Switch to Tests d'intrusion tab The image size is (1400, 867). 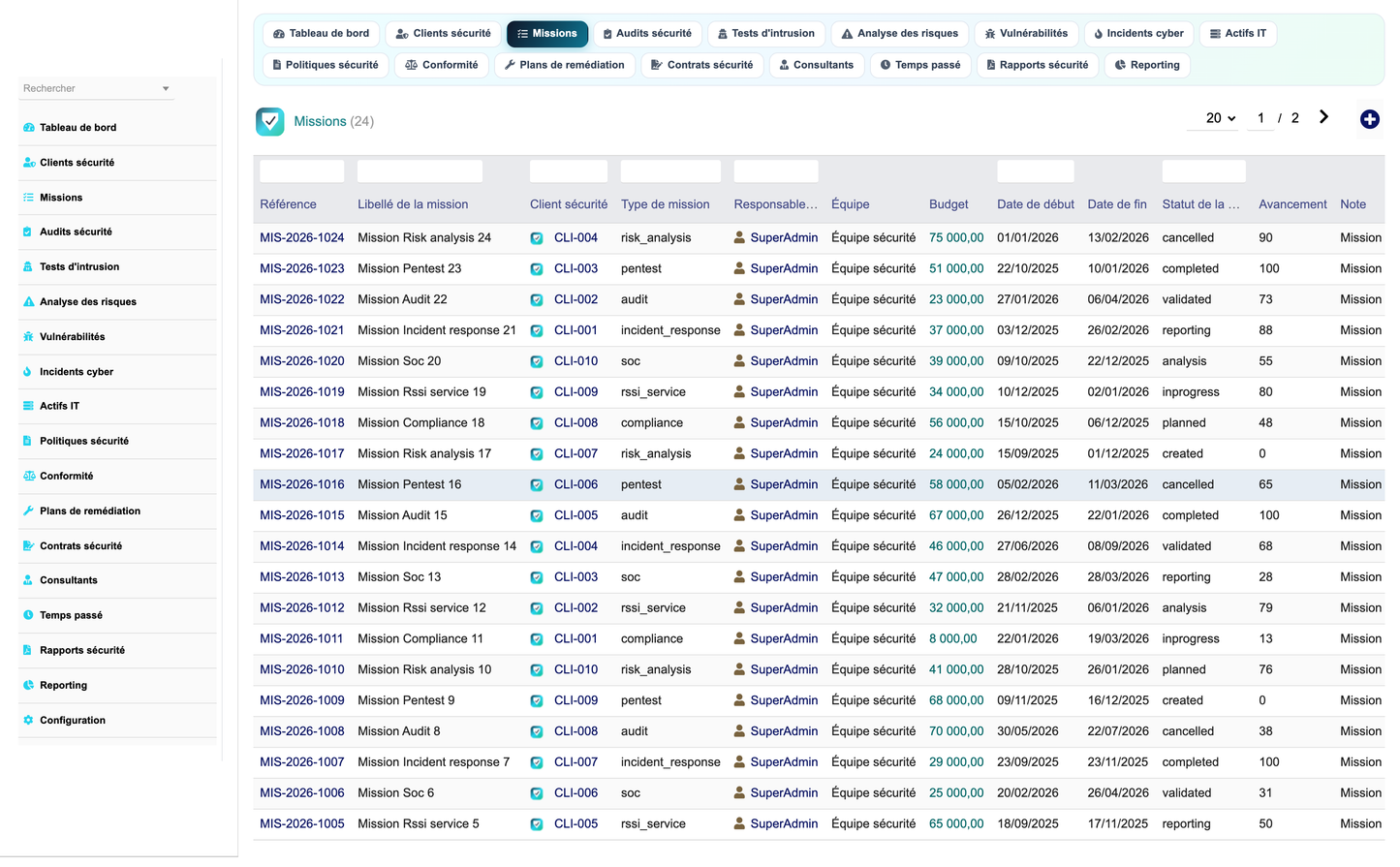tap(766, 33)
